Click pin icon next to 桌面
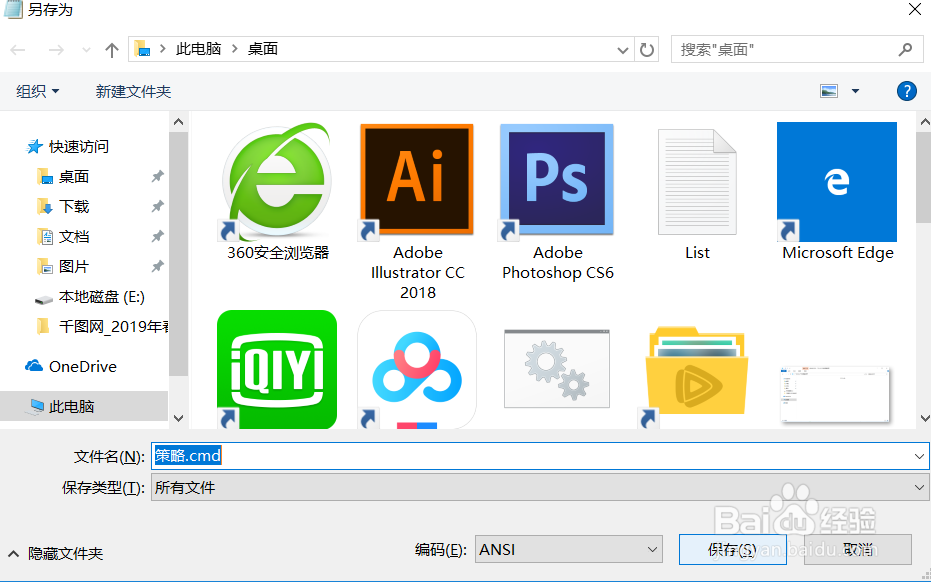Screen dimensions: 931x582 coord(157,176)
